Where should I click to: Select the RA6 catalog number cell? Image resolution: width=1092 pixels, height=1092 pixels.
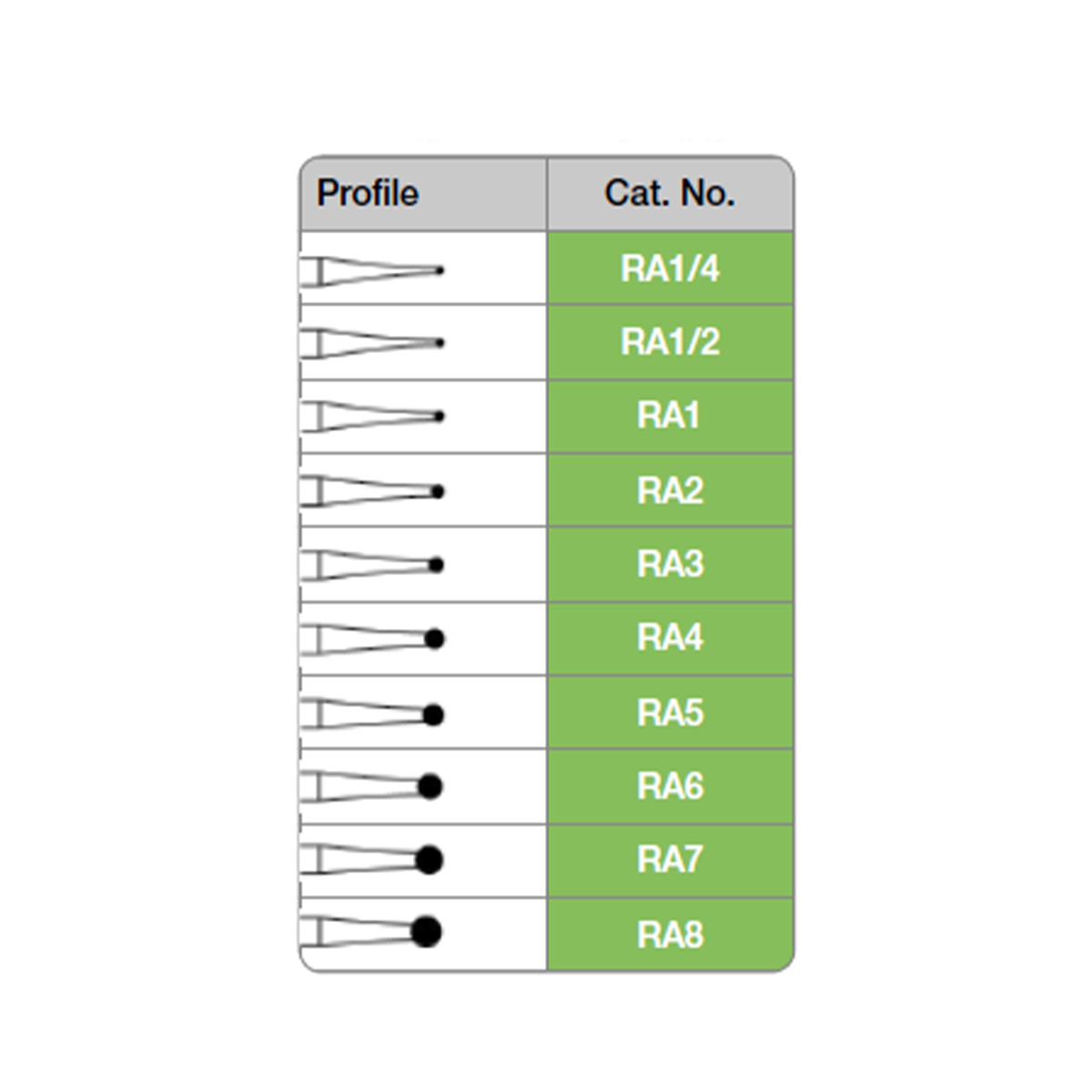[x=670, y=786]
